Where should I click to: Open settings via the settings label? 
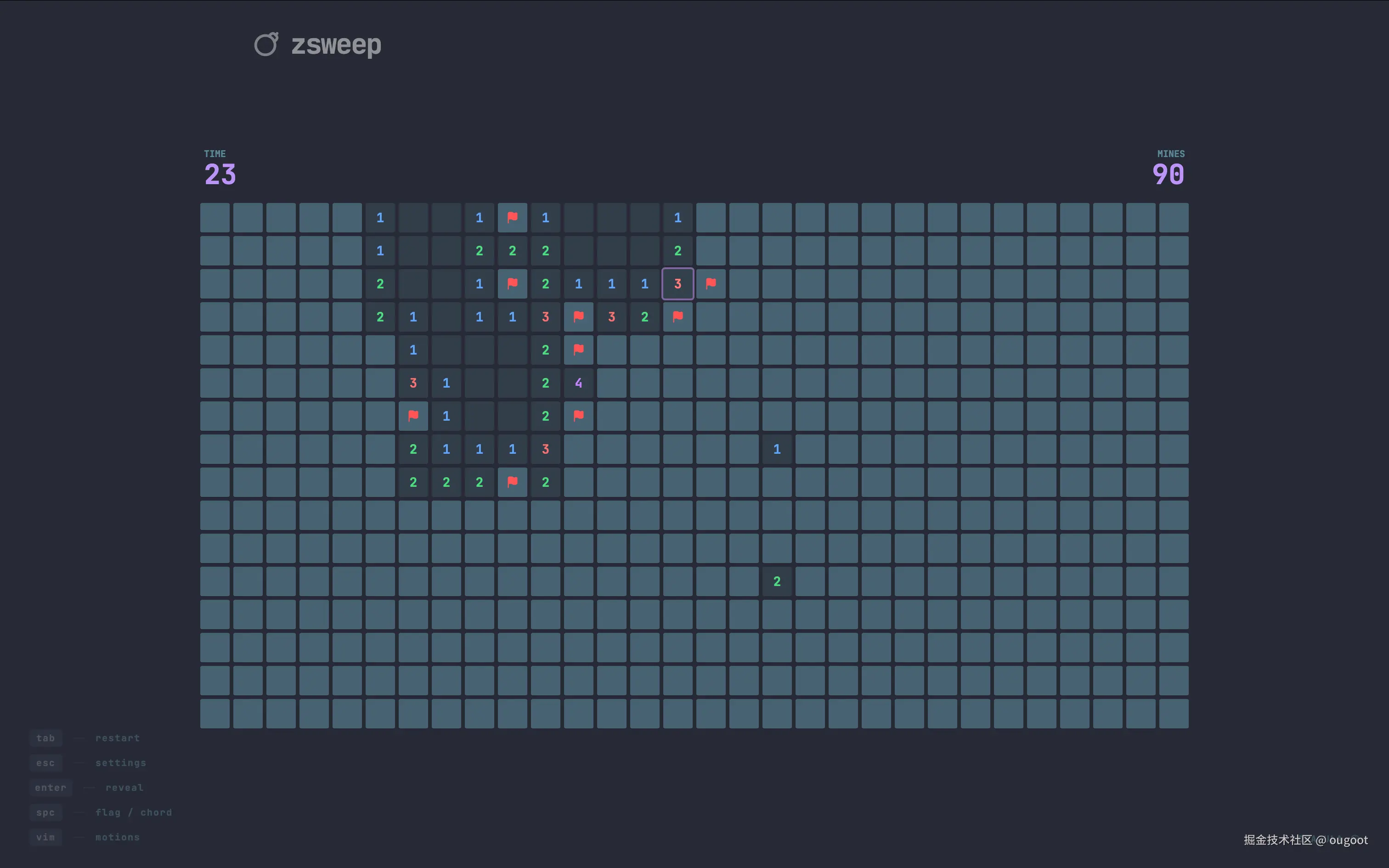[x=120, y=762]
